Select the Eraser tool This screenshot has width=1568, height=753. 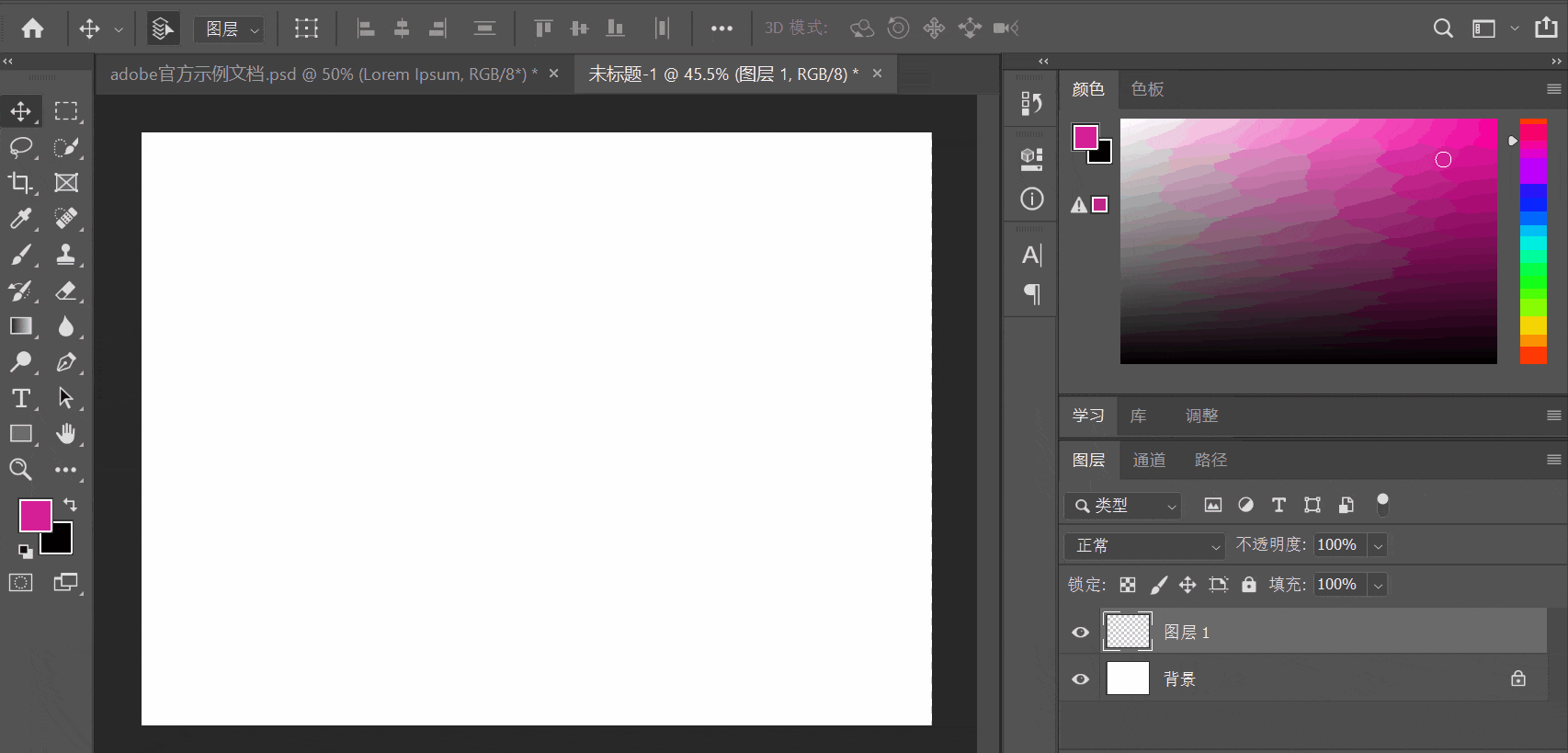(x=66, y=291)
